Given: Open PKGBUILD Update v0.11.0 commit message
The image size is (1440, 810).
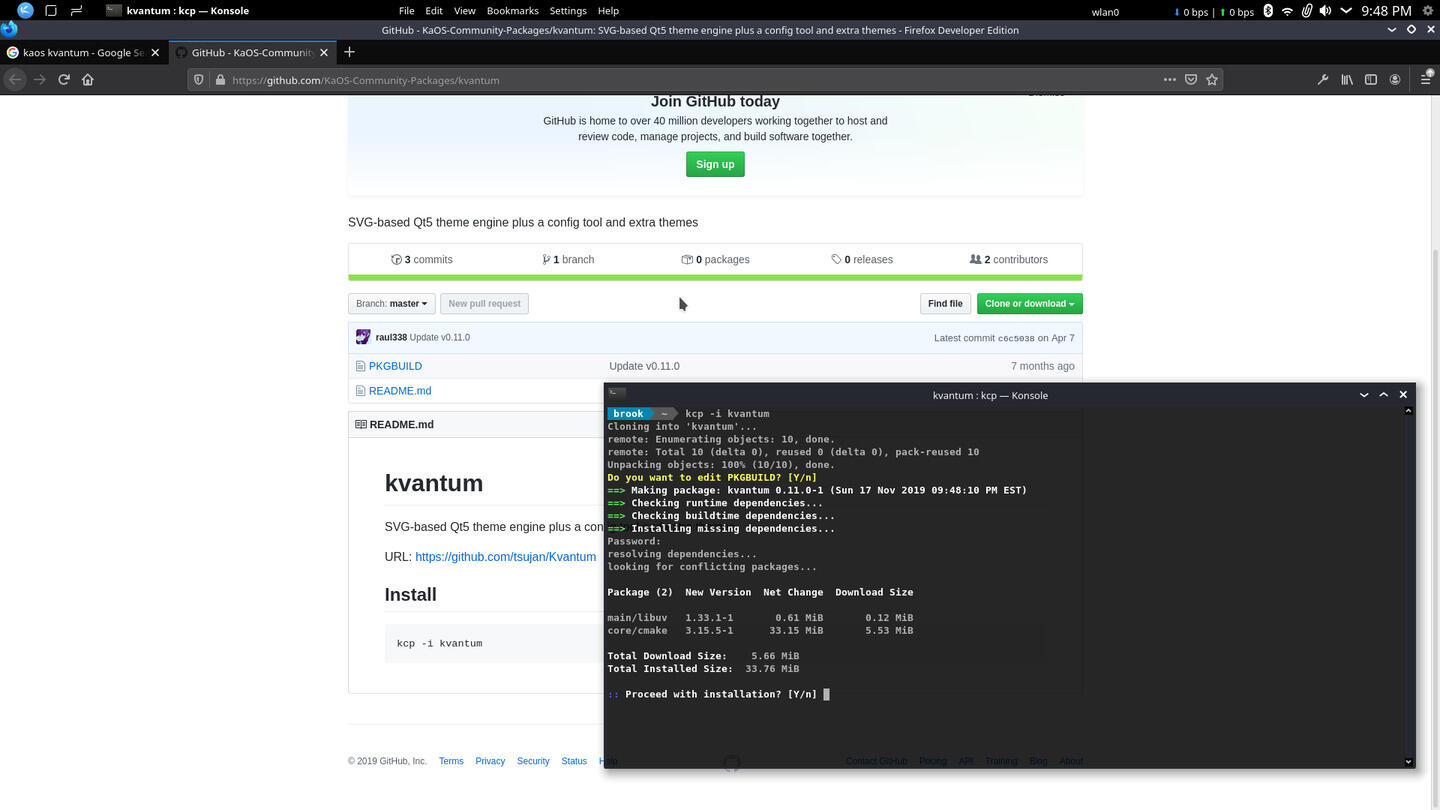Looking at the screenshot, I should point(644,366).
